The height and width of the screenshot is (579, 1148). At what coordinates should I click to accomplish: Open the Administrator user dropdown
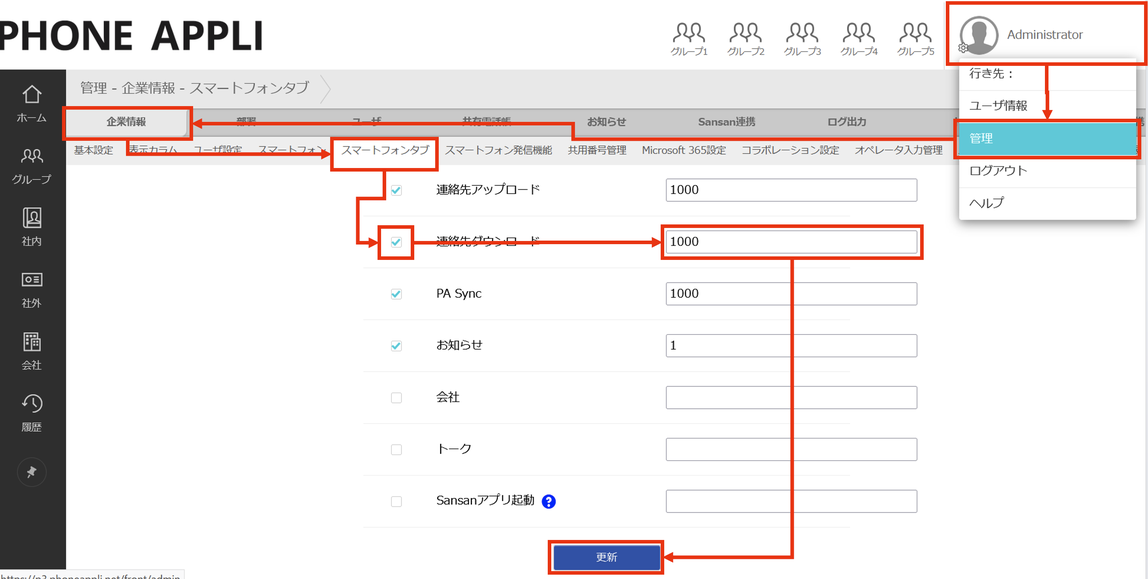(1045, 34)
